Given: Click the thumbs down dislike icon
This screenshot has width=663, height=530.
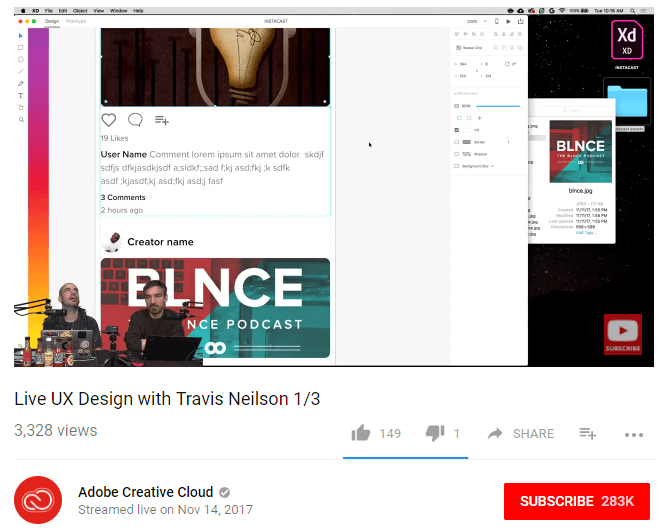Looking at the screenshot, I should pos(435,433).
